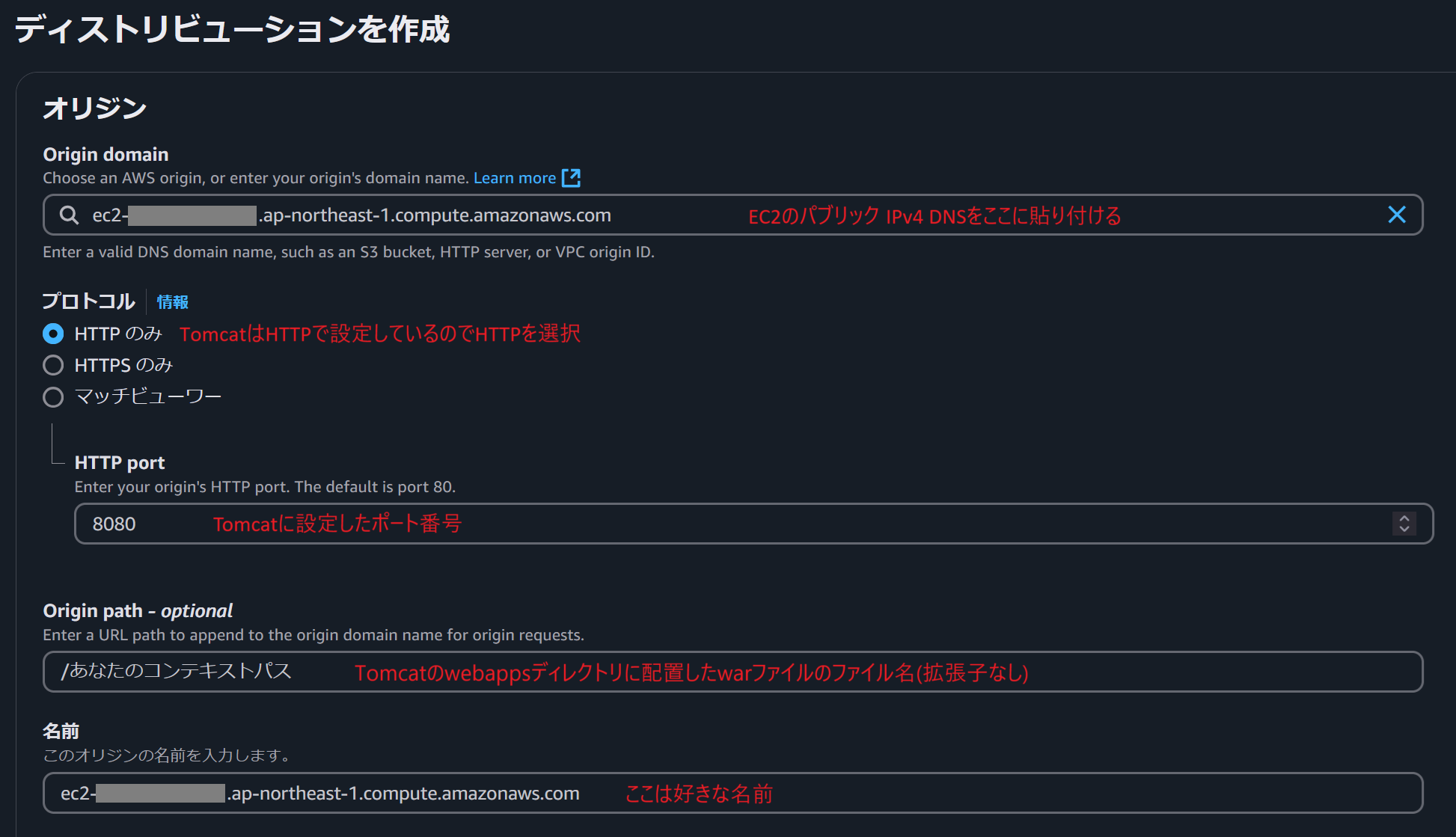Open the '情報' info link next to プロトコル

point(172,302)
